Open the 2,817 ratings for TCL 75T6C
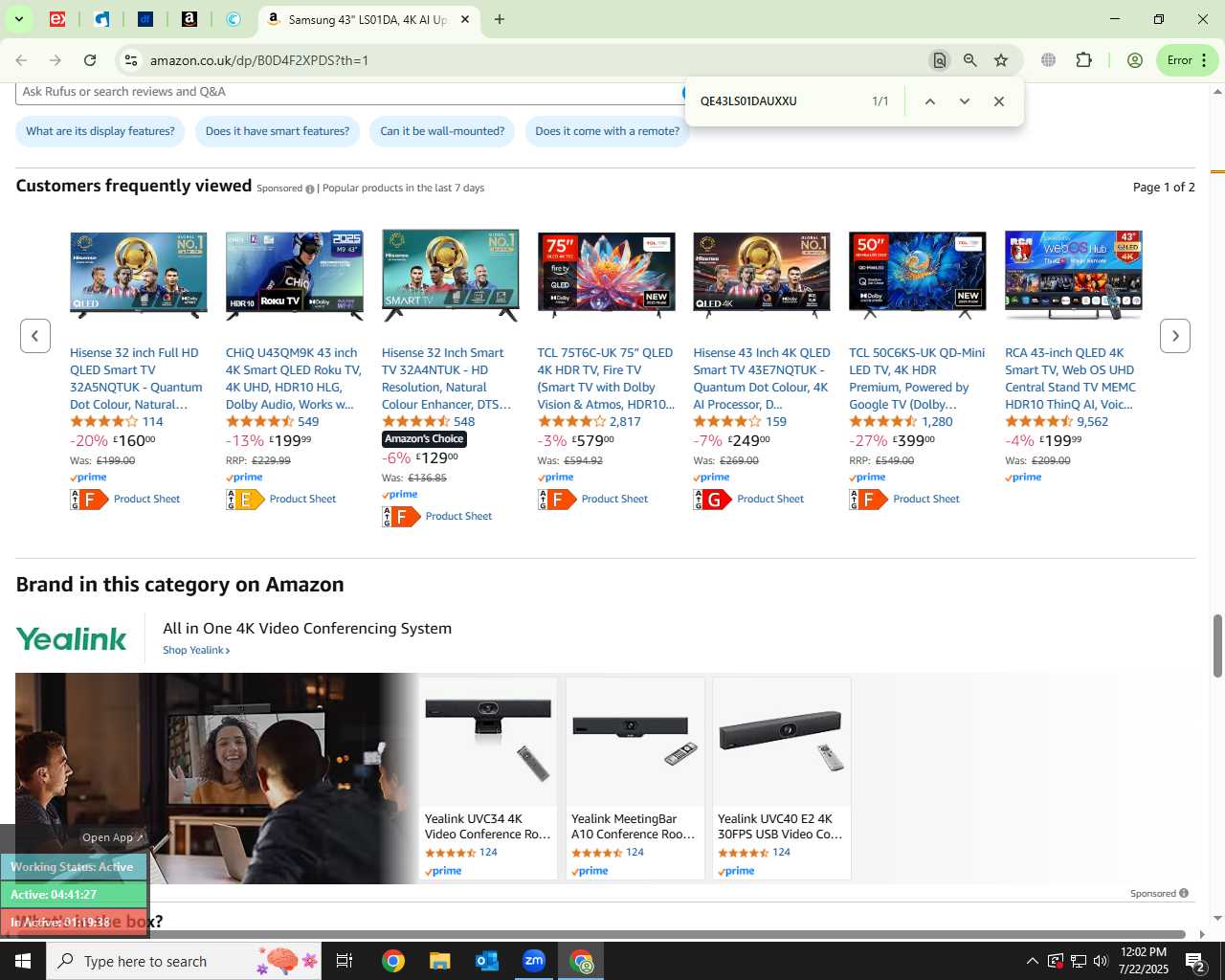The height and width of the screenshot is (980, 1225). click(625, 421)
